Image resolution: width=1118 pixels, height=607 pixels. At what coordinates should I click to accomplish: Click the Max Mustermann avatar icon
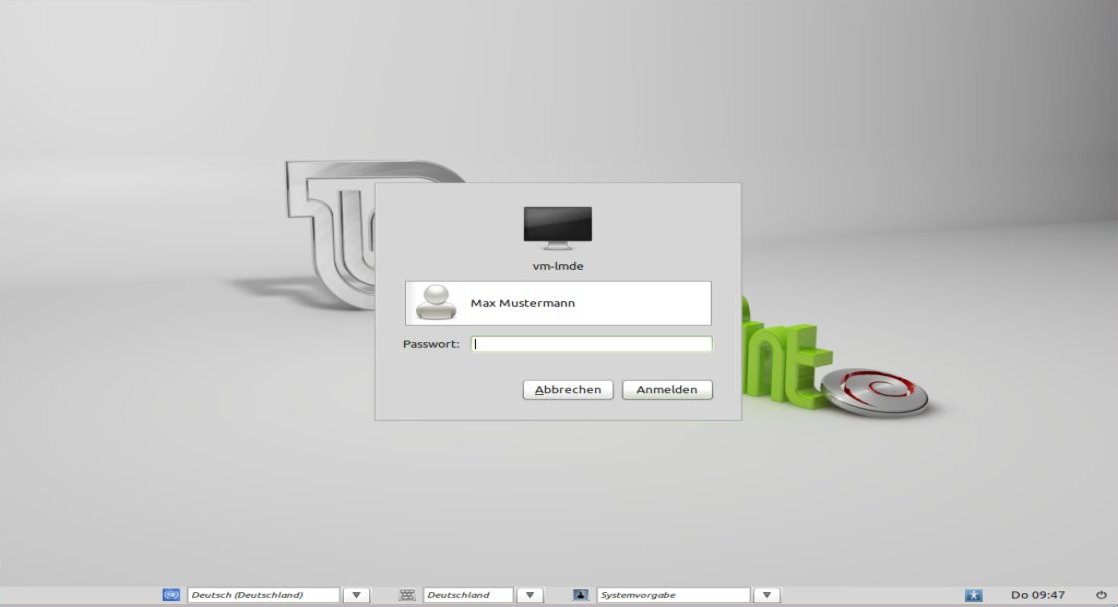pos(436,302)
